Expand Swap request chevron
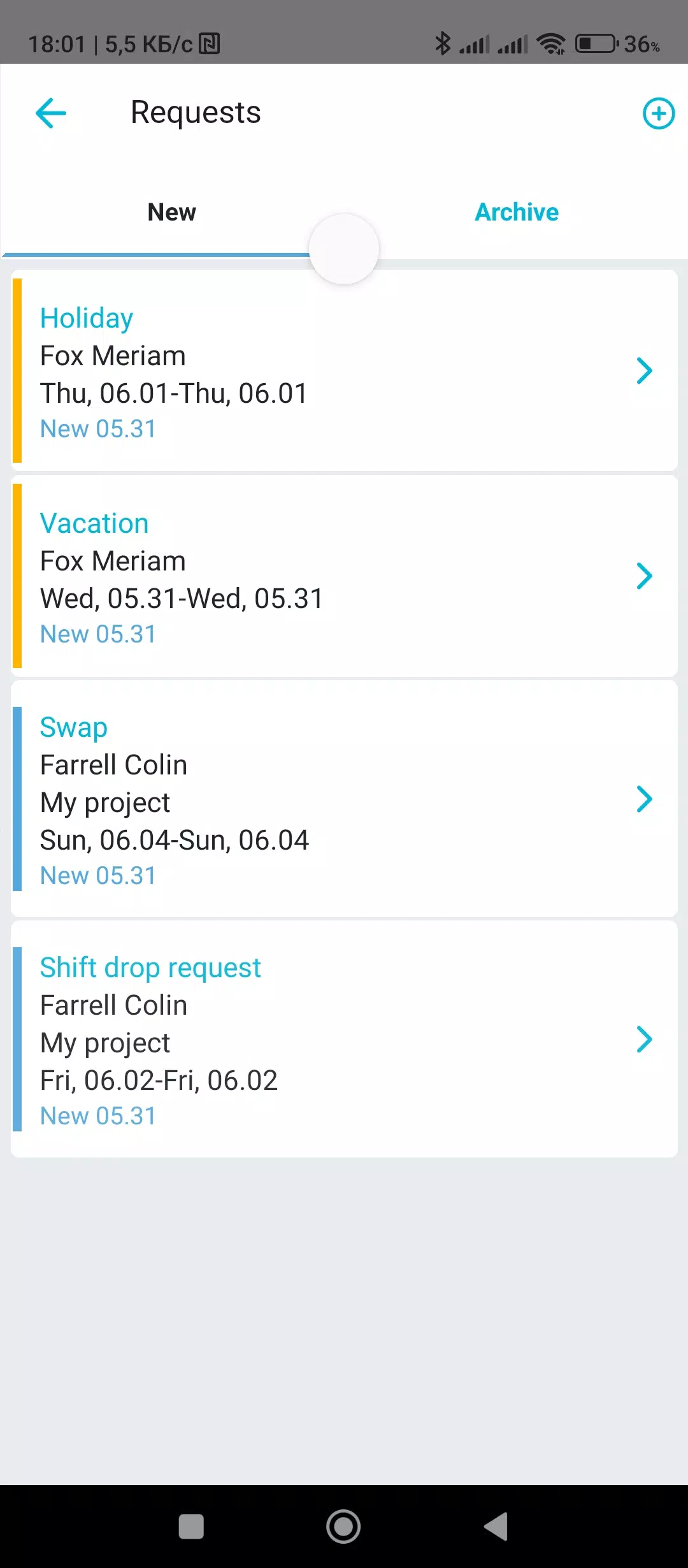 (x=645, y=799)
